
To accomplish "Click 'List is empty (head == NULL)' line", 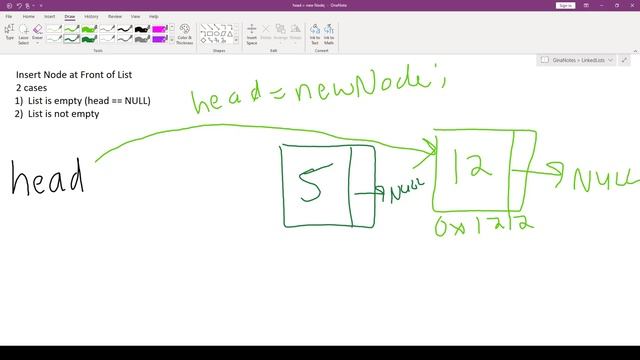I will coord(89,101).
